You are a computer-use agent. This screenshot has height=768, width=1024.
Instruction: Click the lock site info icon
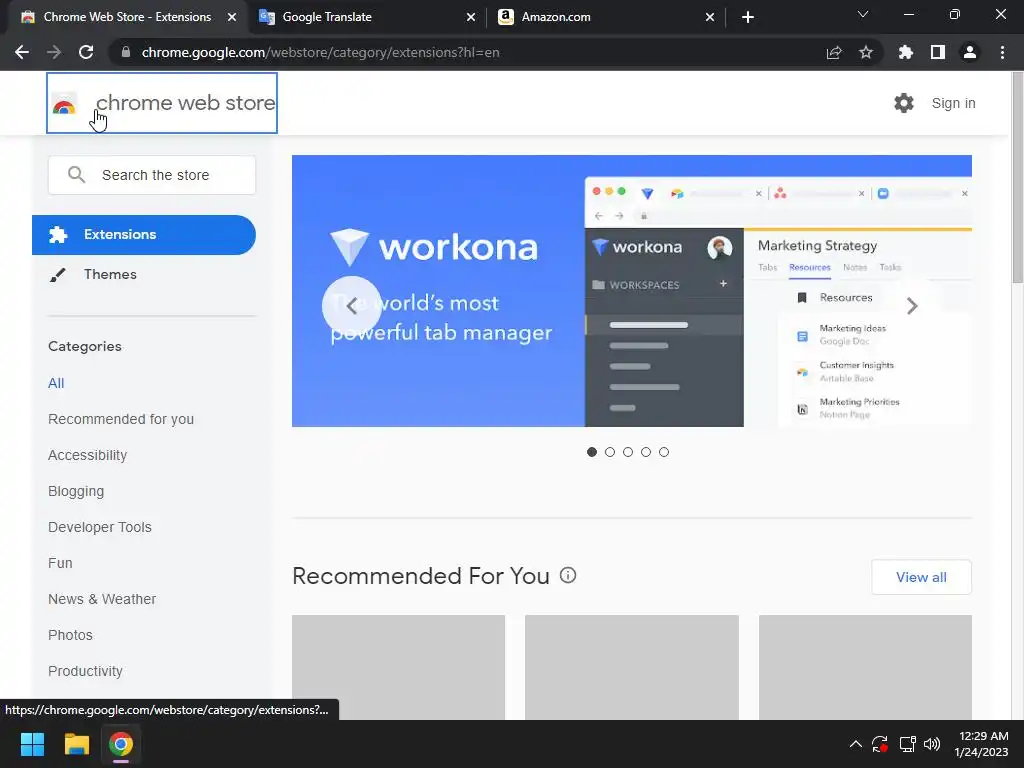[126, 52]
